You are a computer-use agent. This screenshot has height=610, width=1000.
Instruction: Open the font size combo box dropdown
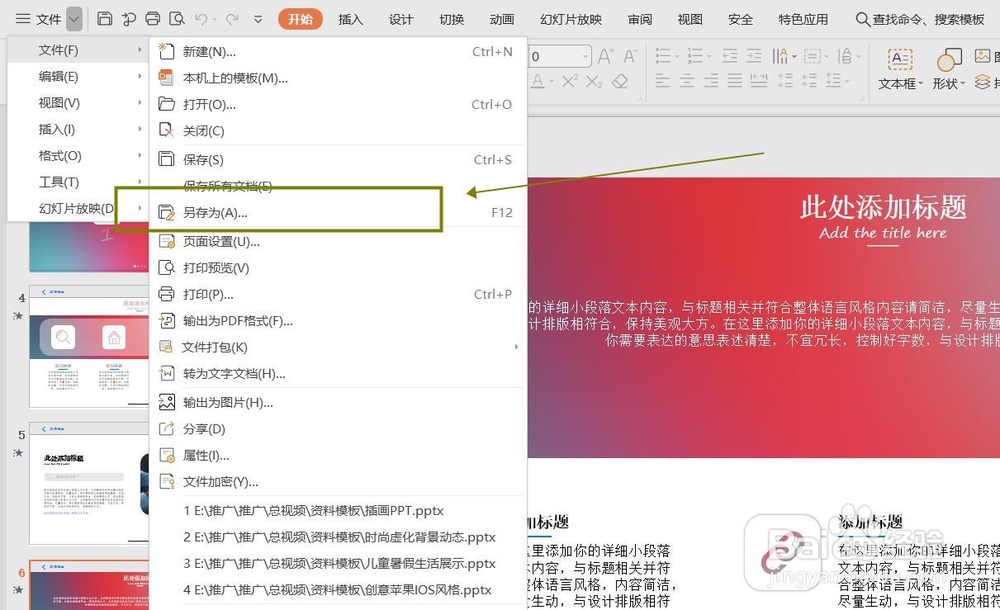[x=585, y=55]
